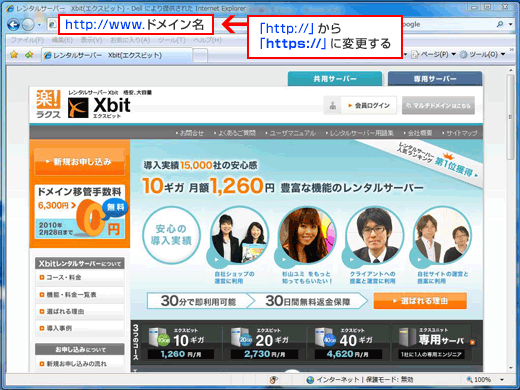The image size is (520, 390).
Task: Open the 選ばれる理由 sidebar link
Action: pyautogui.click(x=80, y=311)
